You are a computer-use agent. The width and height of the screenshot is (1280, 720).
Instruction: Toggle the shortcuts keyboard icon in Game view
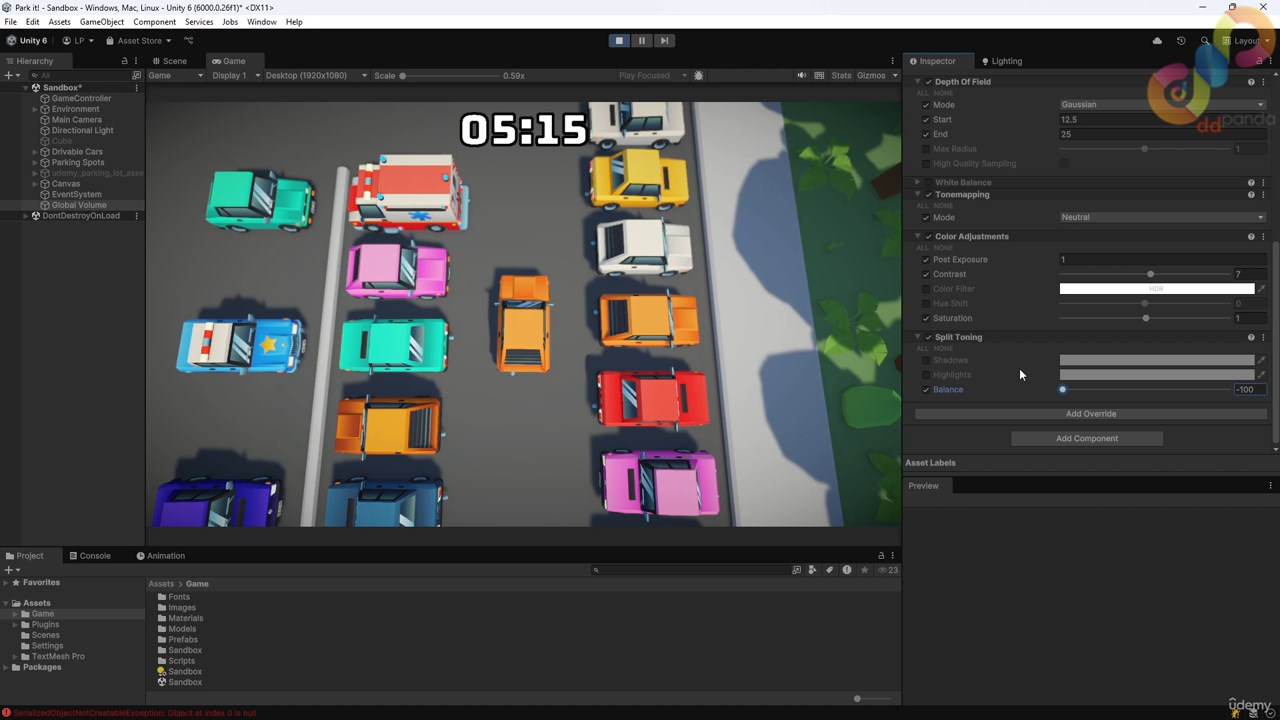820,76
